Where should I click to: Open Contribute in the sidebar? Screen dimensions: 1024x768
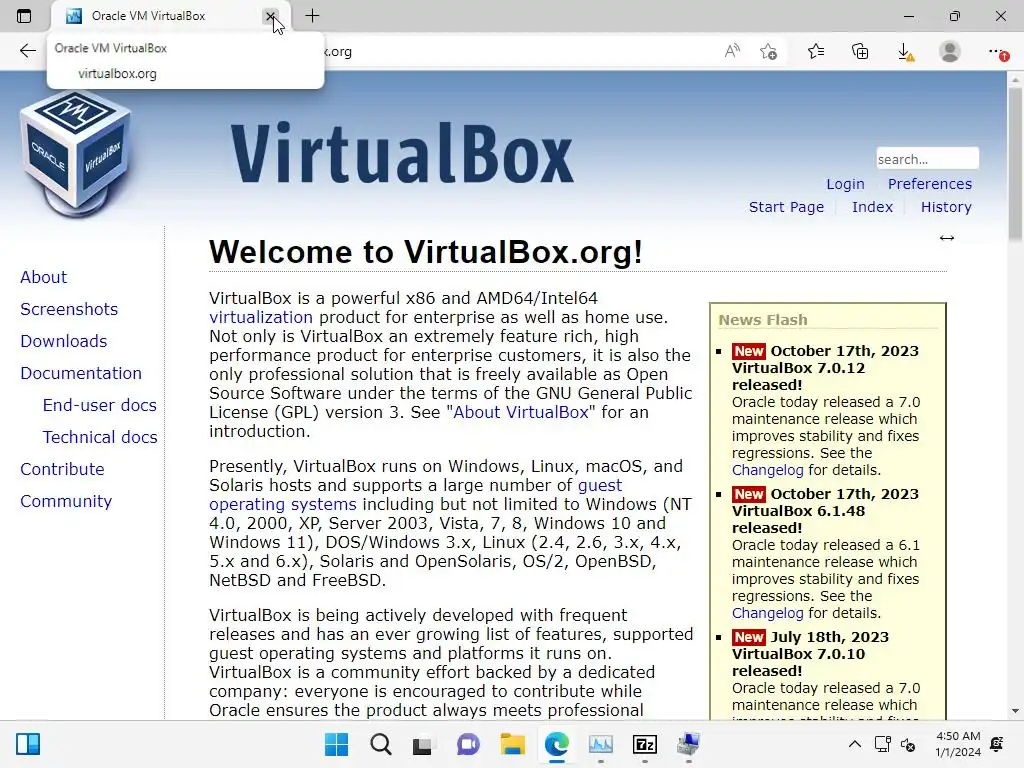pos(62,469)
